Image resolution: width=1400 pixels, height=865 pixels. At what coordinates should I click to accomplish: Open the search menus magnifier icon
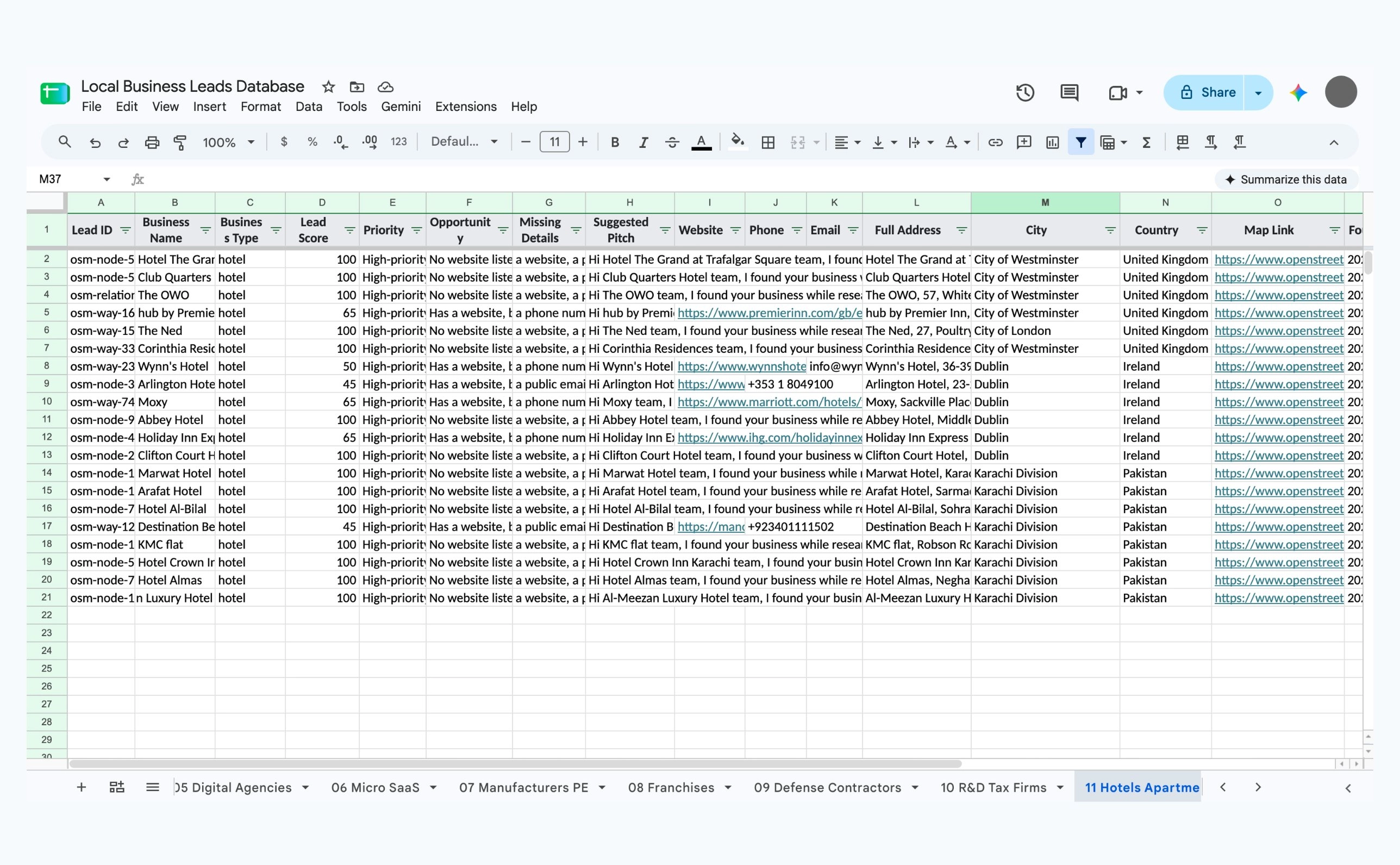click(x=65, y=142)
